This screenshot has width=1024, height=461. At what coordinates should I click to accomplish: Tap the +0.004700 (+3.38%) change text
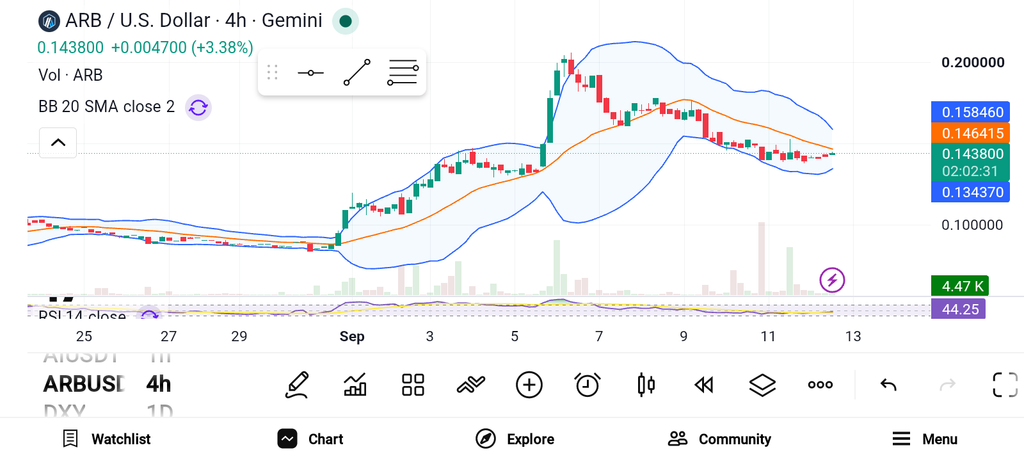[x=182, y=48]
